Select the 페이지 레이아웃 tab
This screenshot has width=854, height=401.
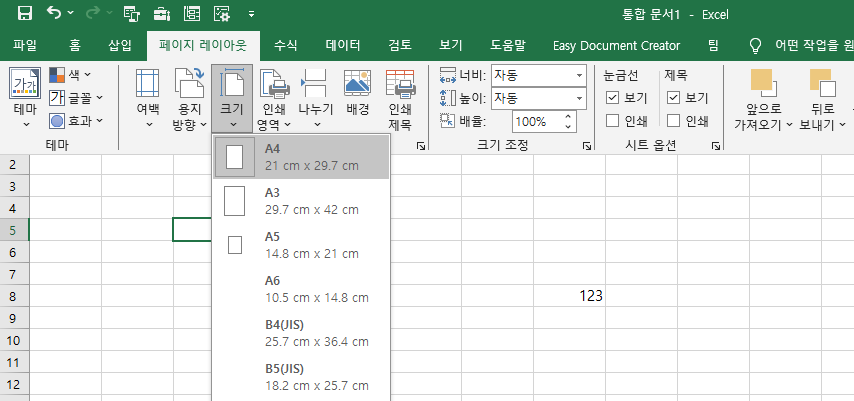pos(203,45)
